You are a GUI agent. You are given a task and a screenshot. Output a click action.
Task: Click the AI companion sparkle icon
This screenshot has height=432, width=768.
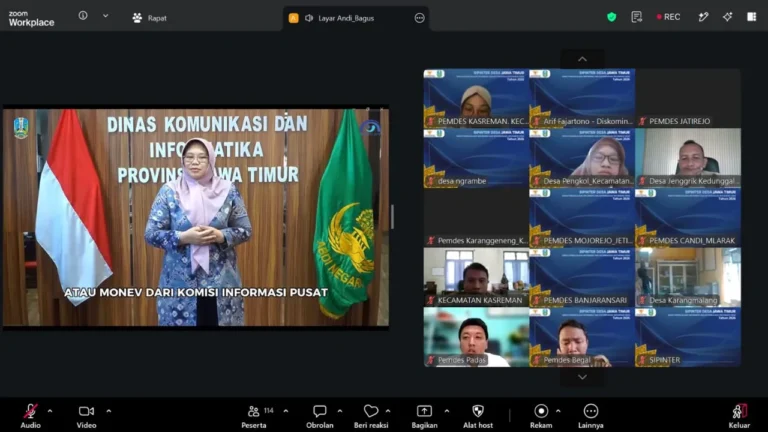click(727, 17)
